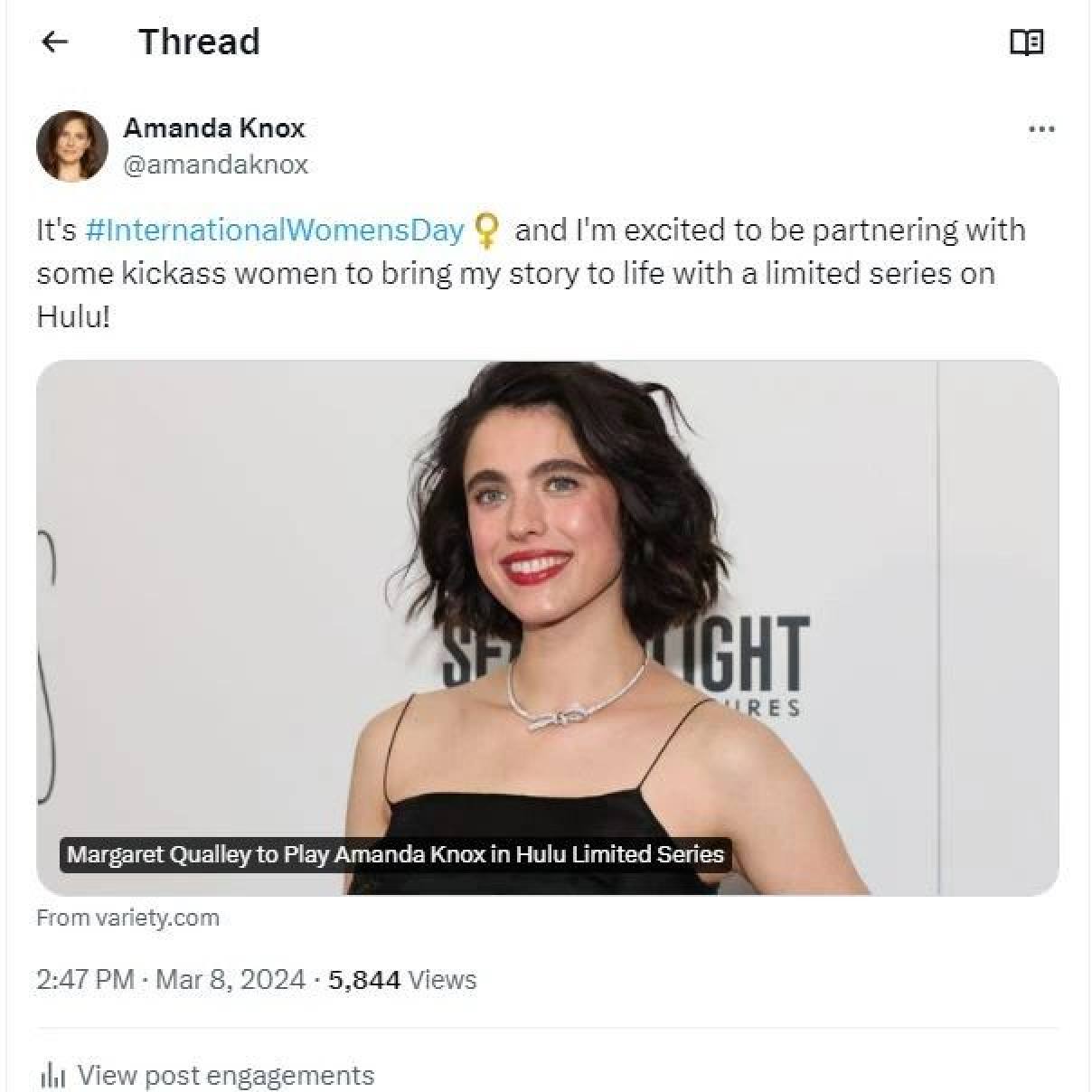Click the Mar 8, 2024 post date
The image size is (1092, 1092).
[231, 979]
